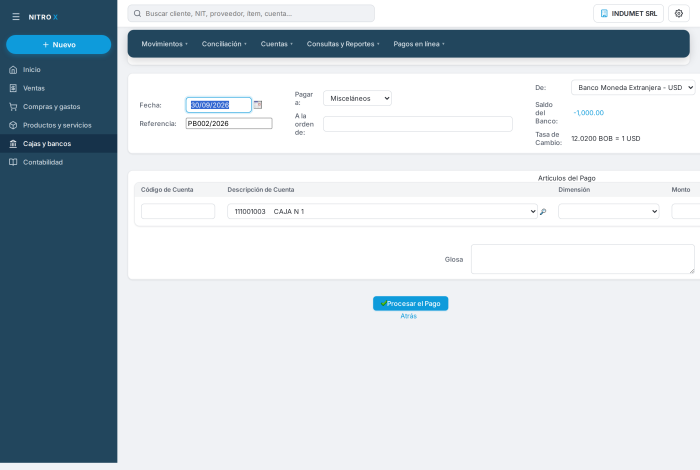
Task: Expand the Pagar a Misceláneos dropdown
Action: click(357, 98)
